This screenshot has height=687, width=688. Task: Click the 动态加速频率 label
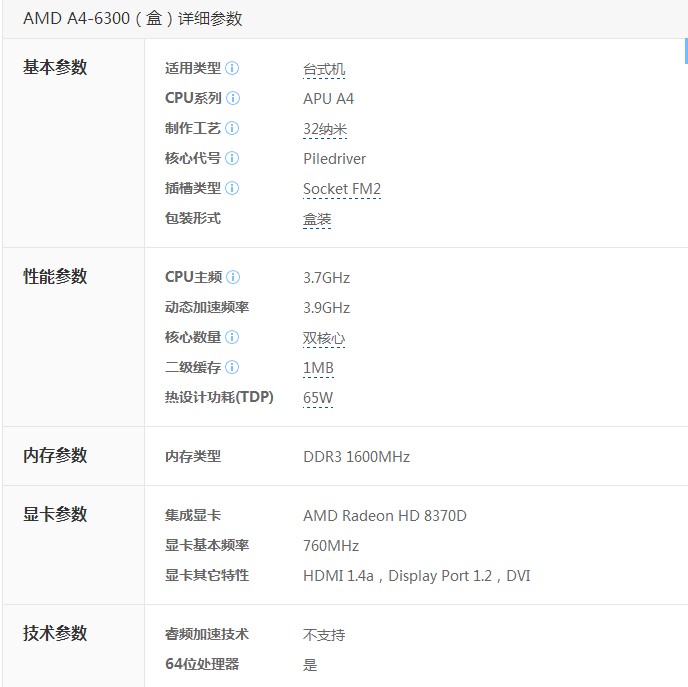tap(207, 307)
